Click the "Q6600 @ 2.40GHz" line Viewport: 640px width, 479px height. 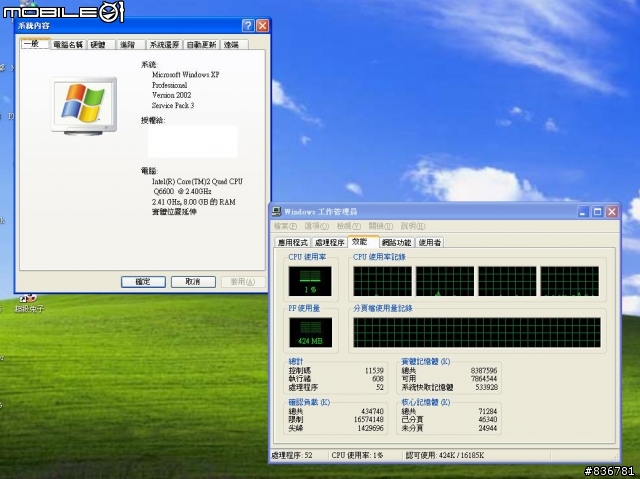coord(182,191)
